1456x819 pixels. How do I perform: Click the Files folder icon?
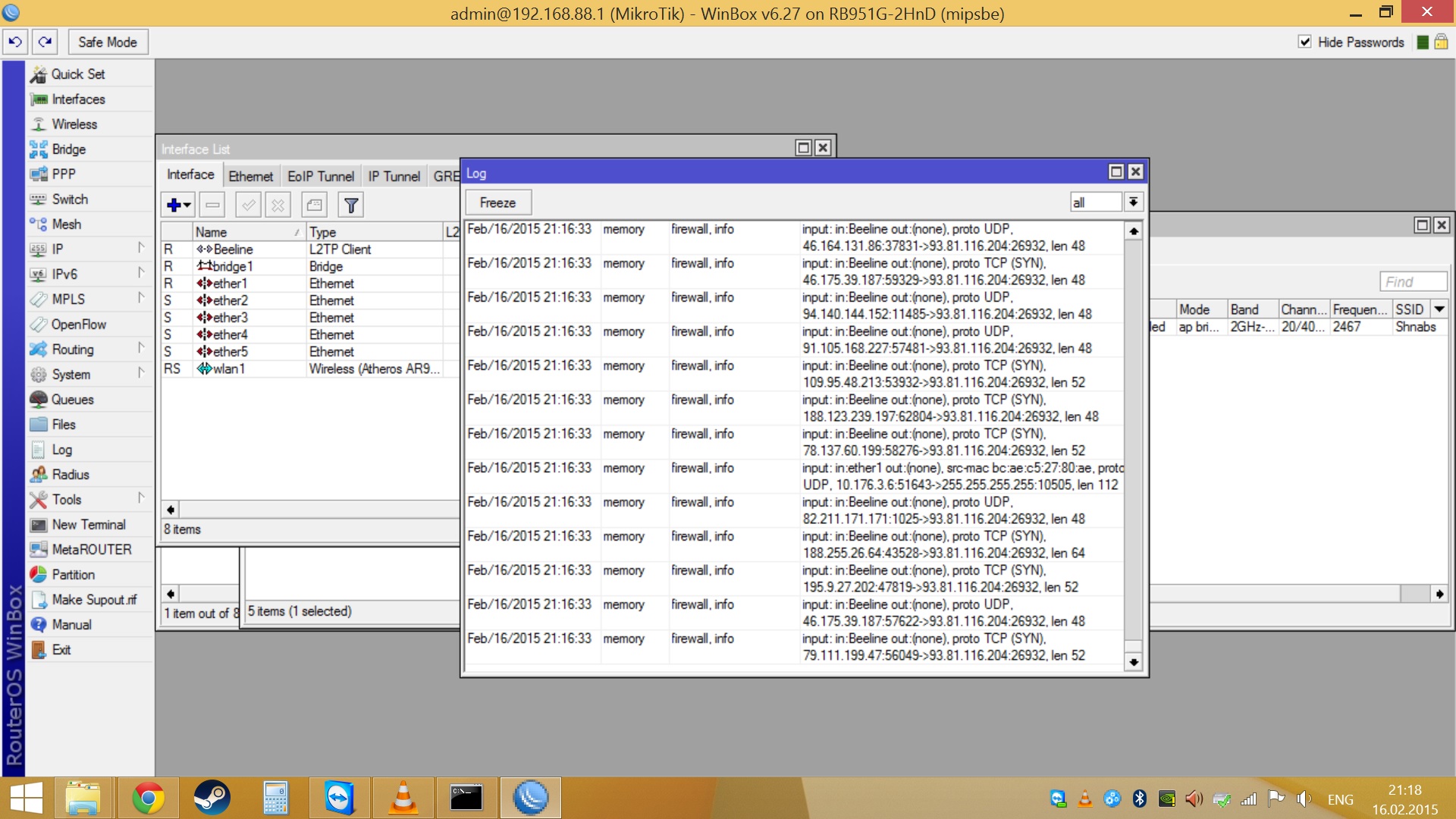(x=39, y=425)
